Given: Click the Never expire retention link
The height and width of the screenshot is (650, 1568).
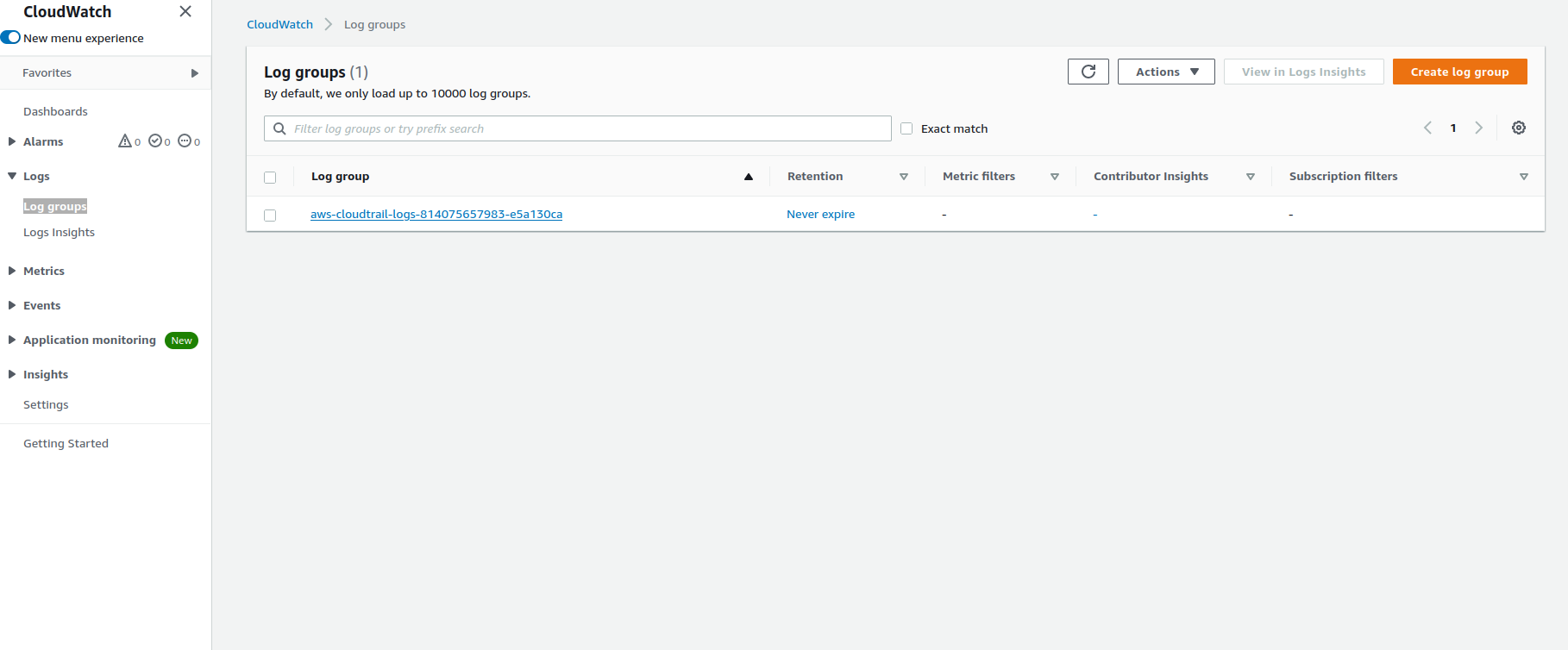Looking at the screenshot, I should [820, 214].
